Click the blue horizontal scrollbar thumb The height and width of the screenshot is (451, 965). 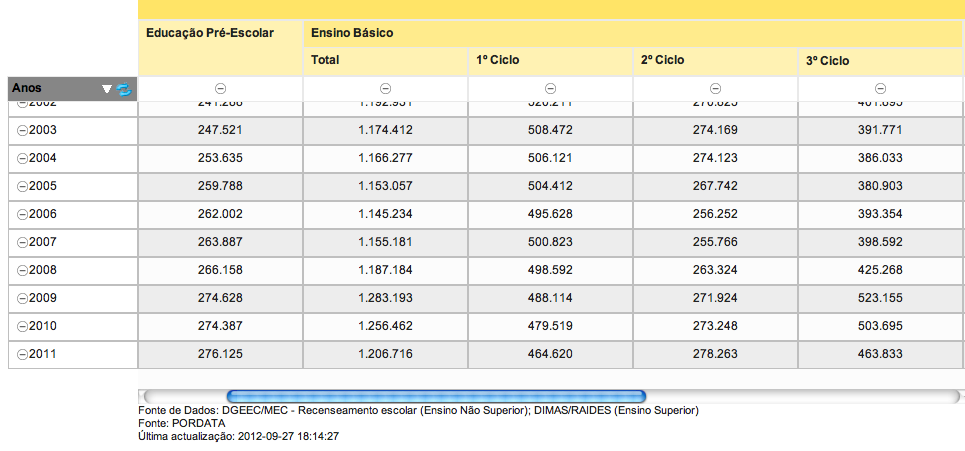click(436, 397)
